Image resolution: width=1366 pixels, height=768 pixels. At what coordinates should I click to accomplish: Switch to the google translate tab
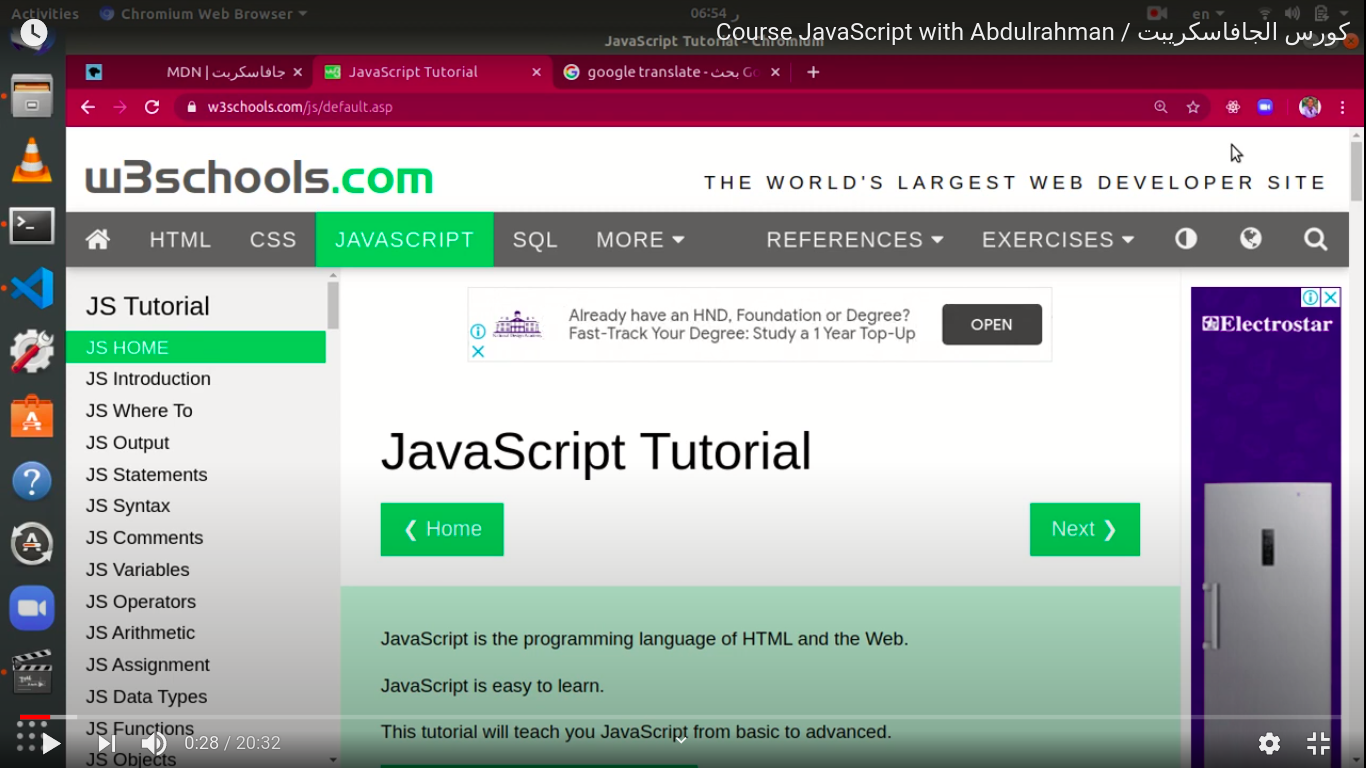click(672, 72)
